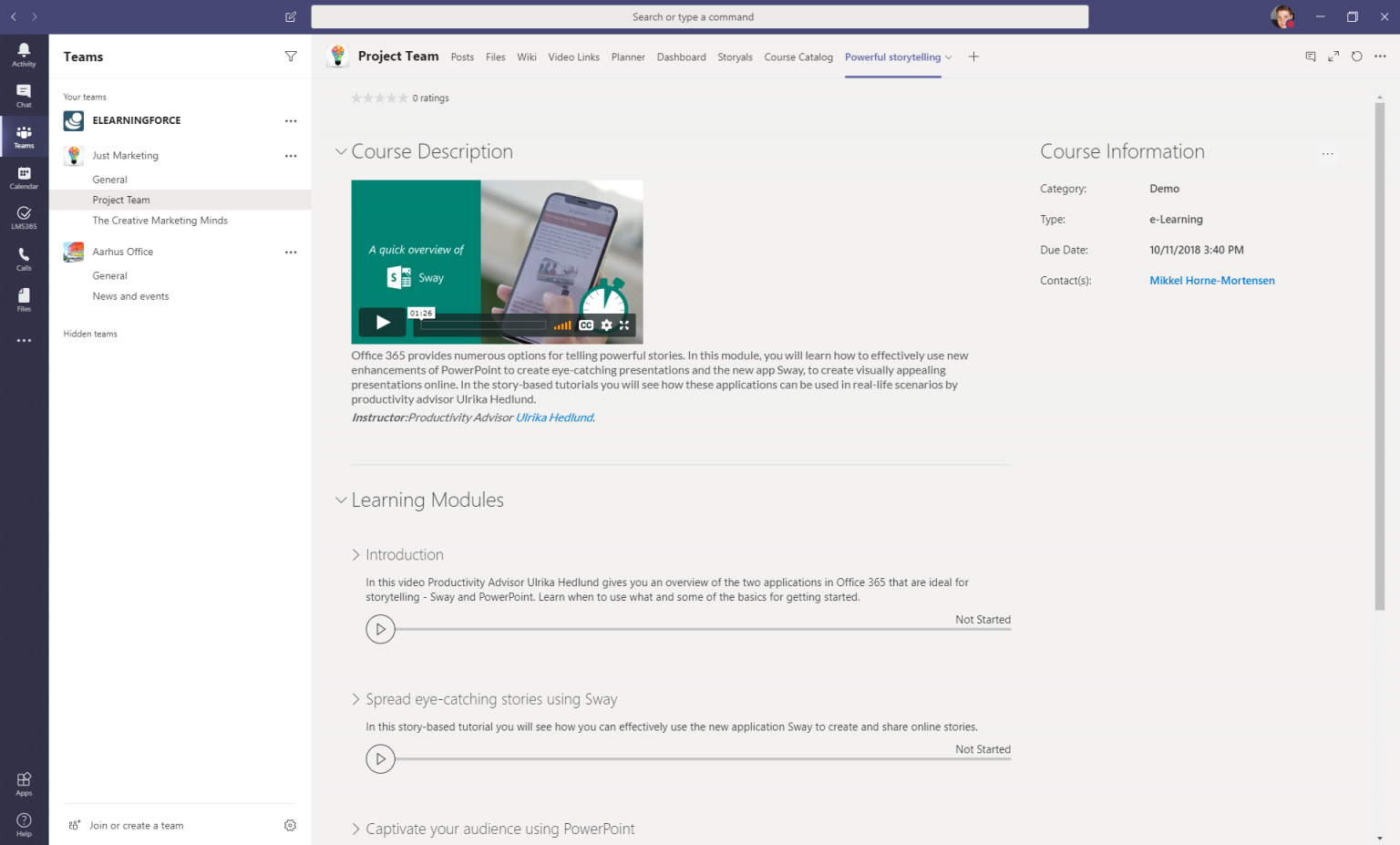The height and width of the screenshot is (845, 1400).
Task: Open Mikkel Horne-Mortensen contact link
Action: tap(1212, 281)
